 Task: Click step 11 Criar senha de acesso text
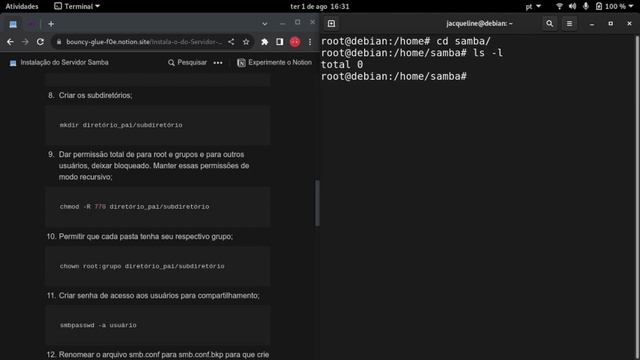coord(159,296)
